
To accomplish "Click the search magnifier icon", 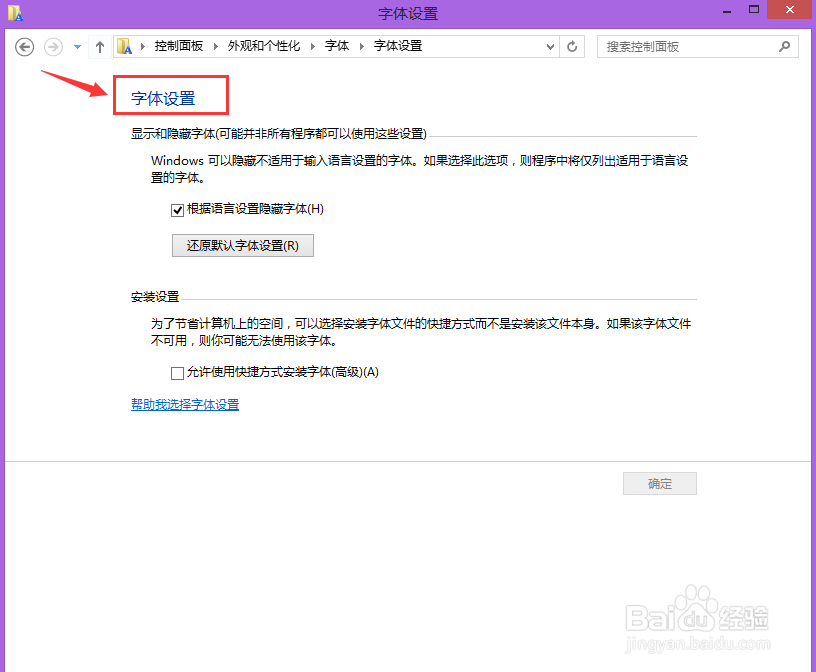I will coord(785,46).
